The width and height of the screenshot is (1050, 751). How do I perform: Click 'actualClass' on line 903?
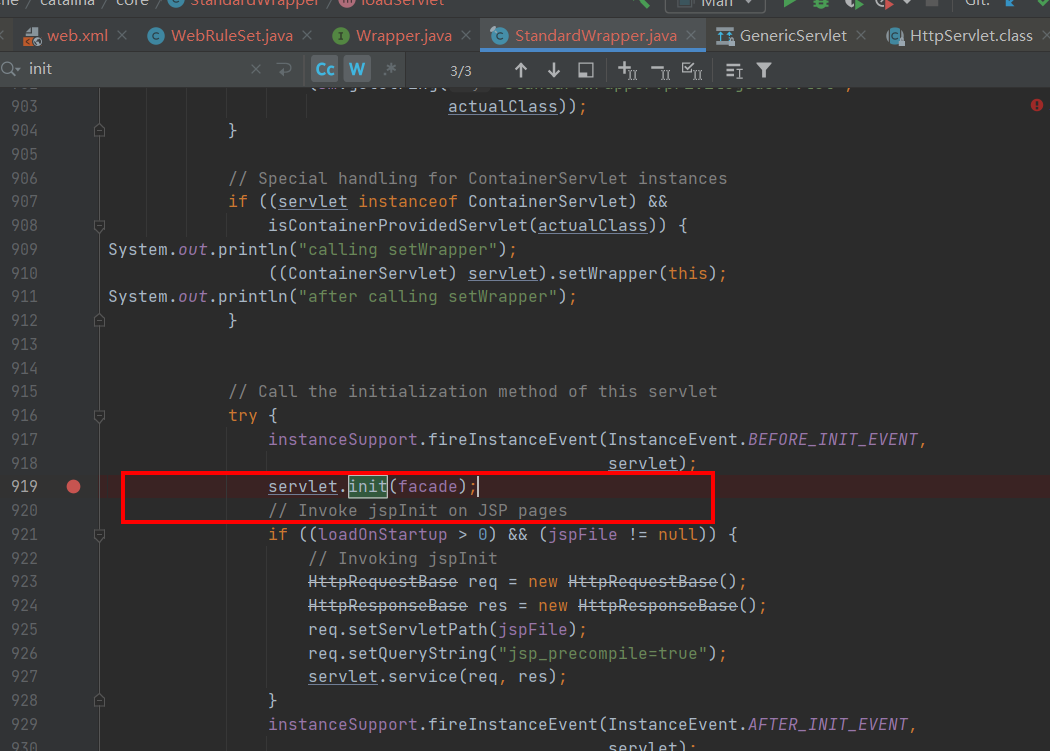click(503, 107)
